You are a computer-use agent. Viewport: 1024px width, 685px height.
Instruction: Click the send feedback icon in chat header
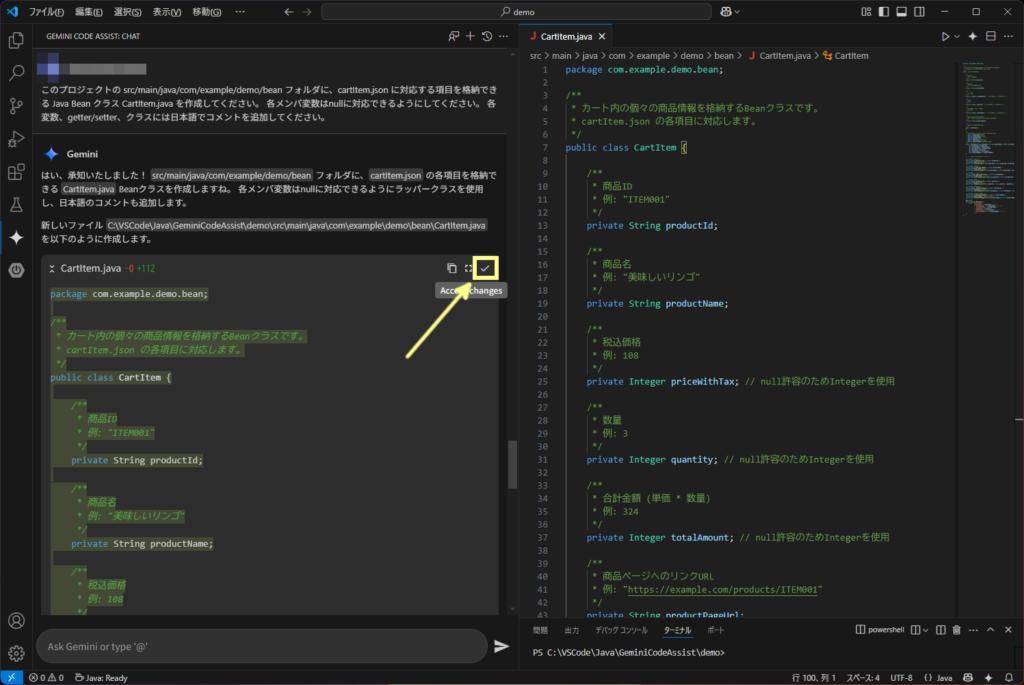tap(453, 37)
